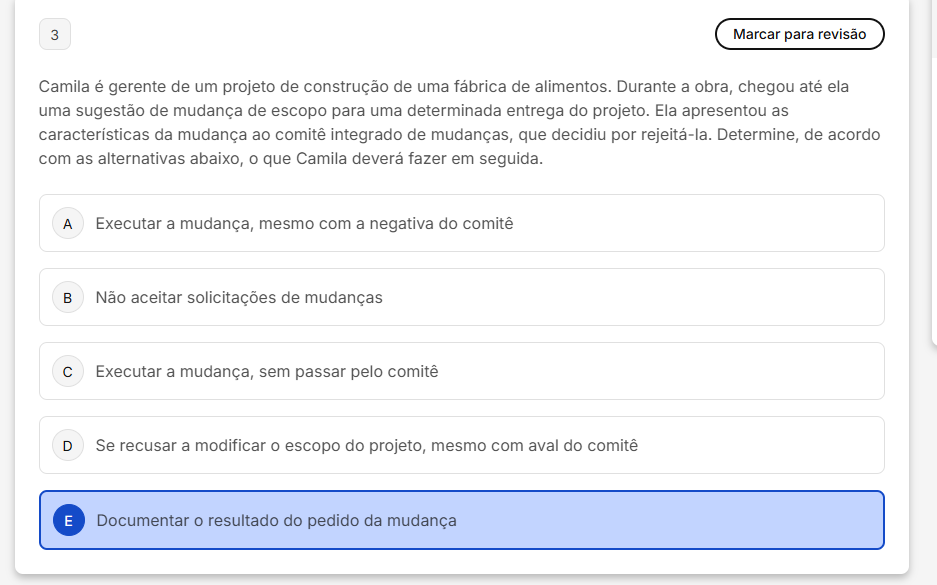Click the question number 3 badge
The image size is (937, 585).
(55, 35)
